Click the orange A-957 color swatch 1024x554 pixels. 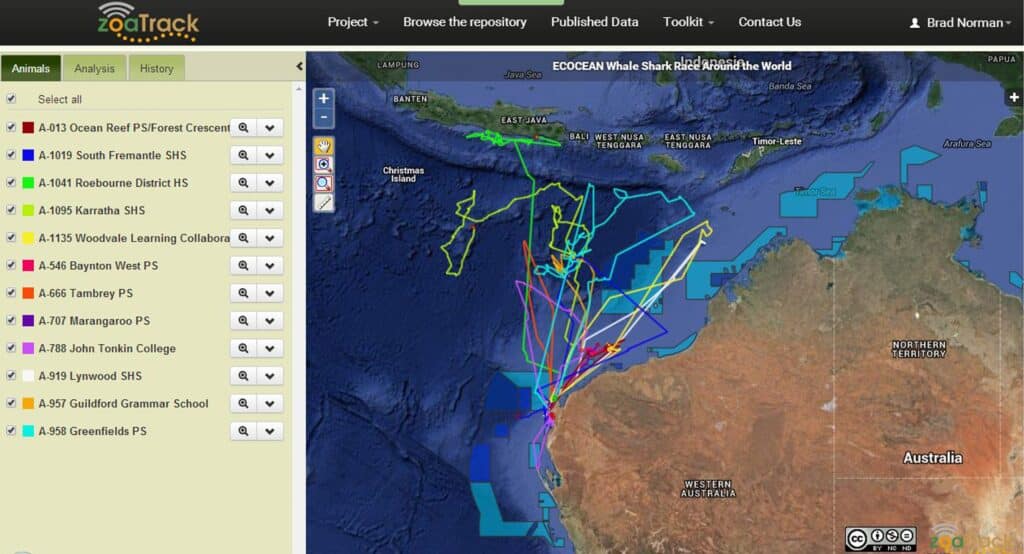(28, 403)
